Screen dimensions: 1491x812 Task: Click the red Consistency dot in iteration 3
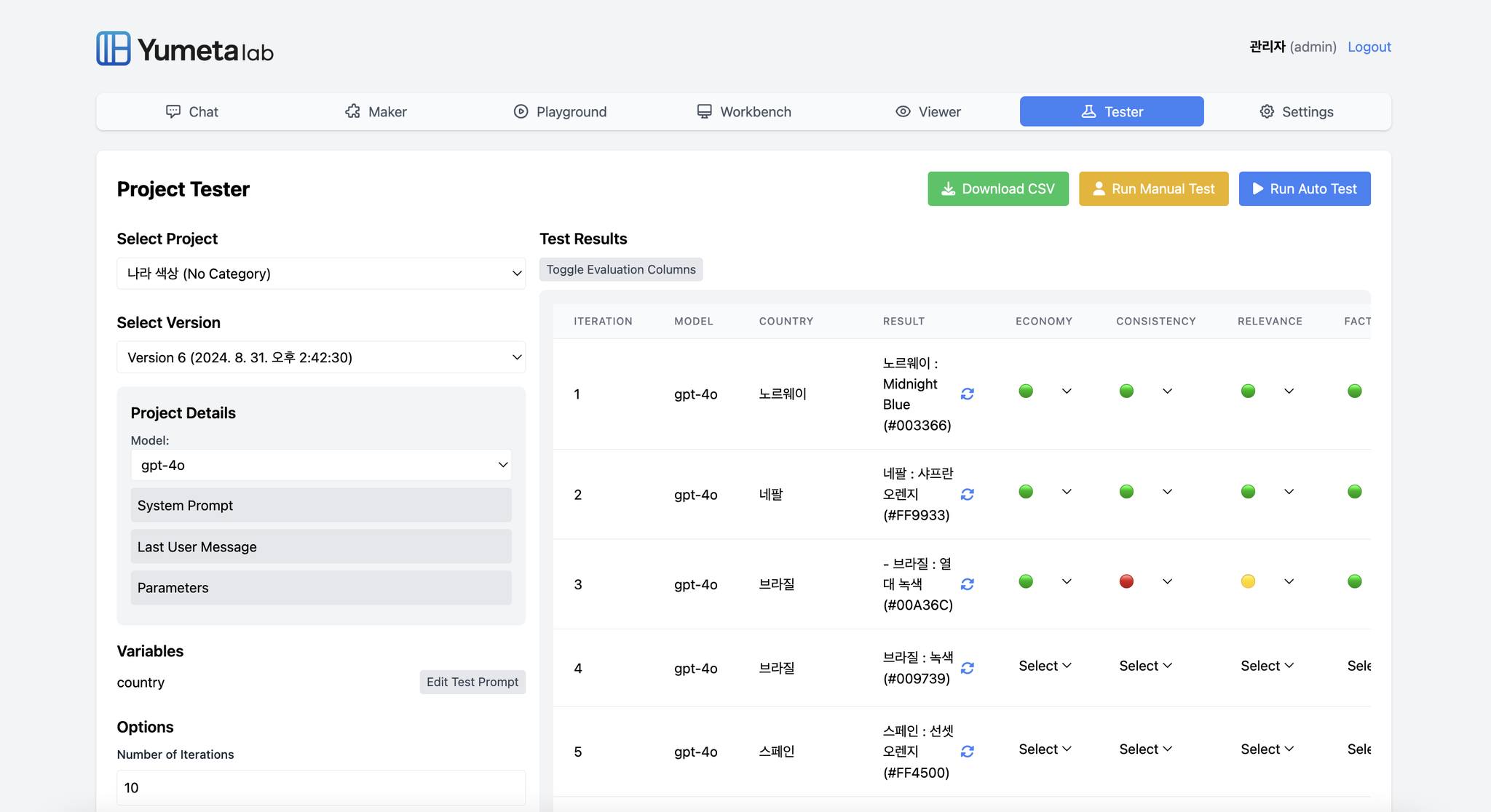pos(1126,581)
